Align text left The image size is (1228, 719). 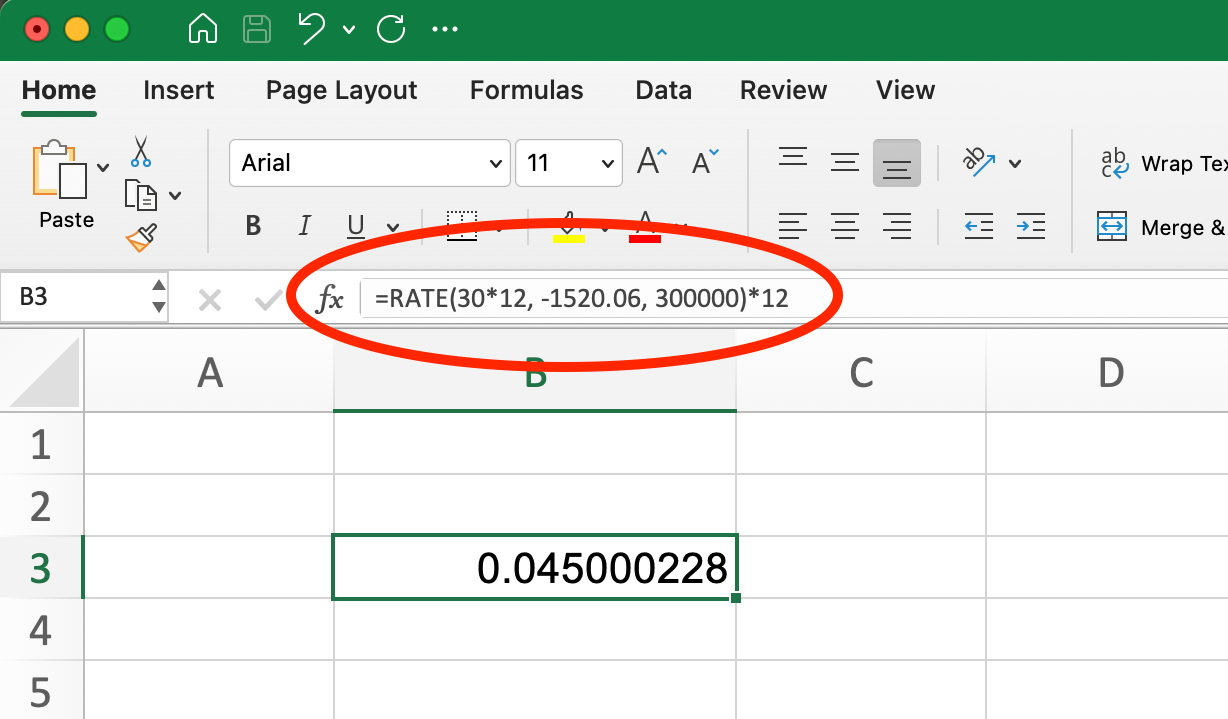793,227
